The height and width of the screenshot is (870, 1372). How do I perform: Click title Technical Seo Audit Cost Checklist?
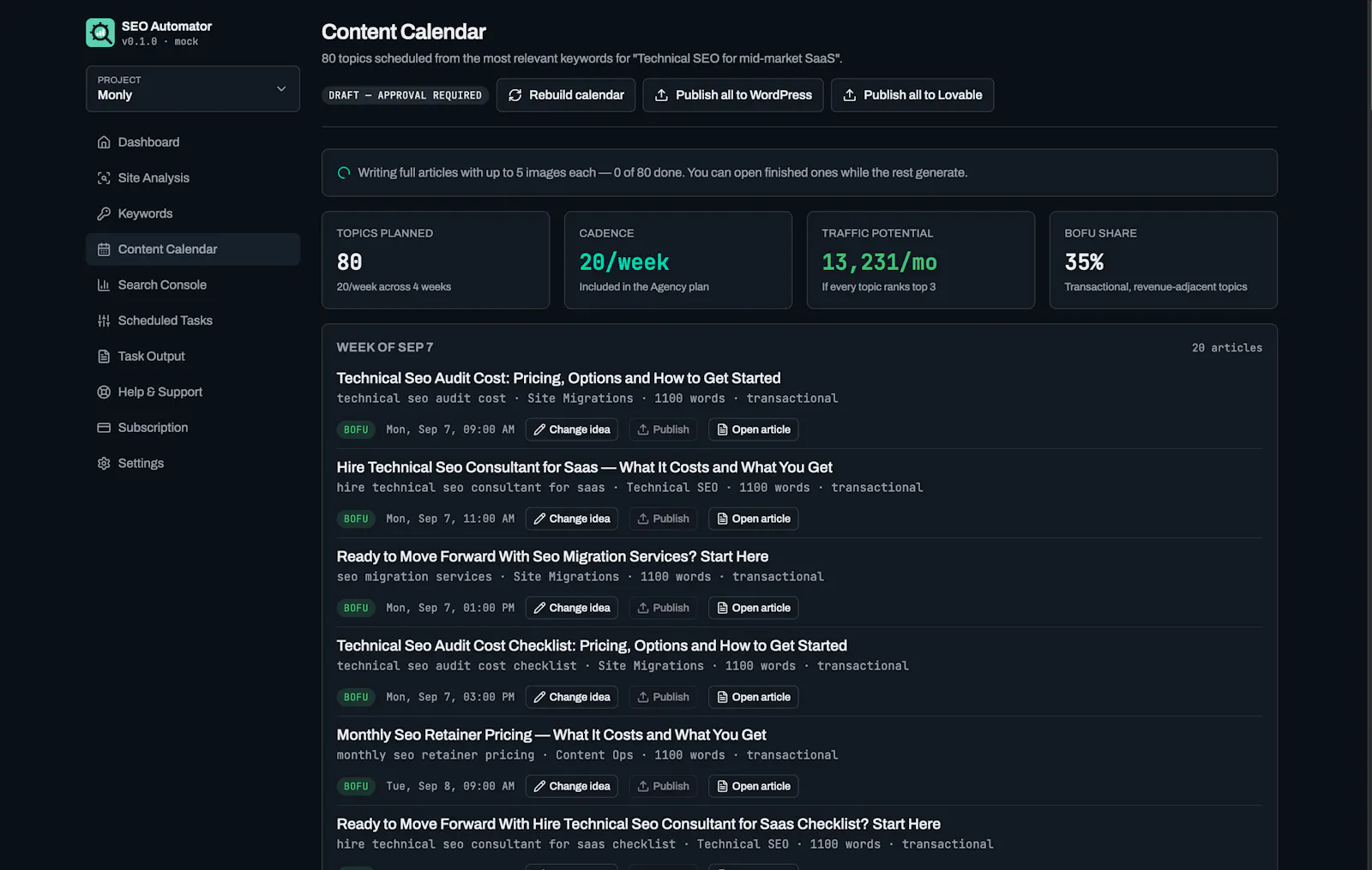coord(592,645)
